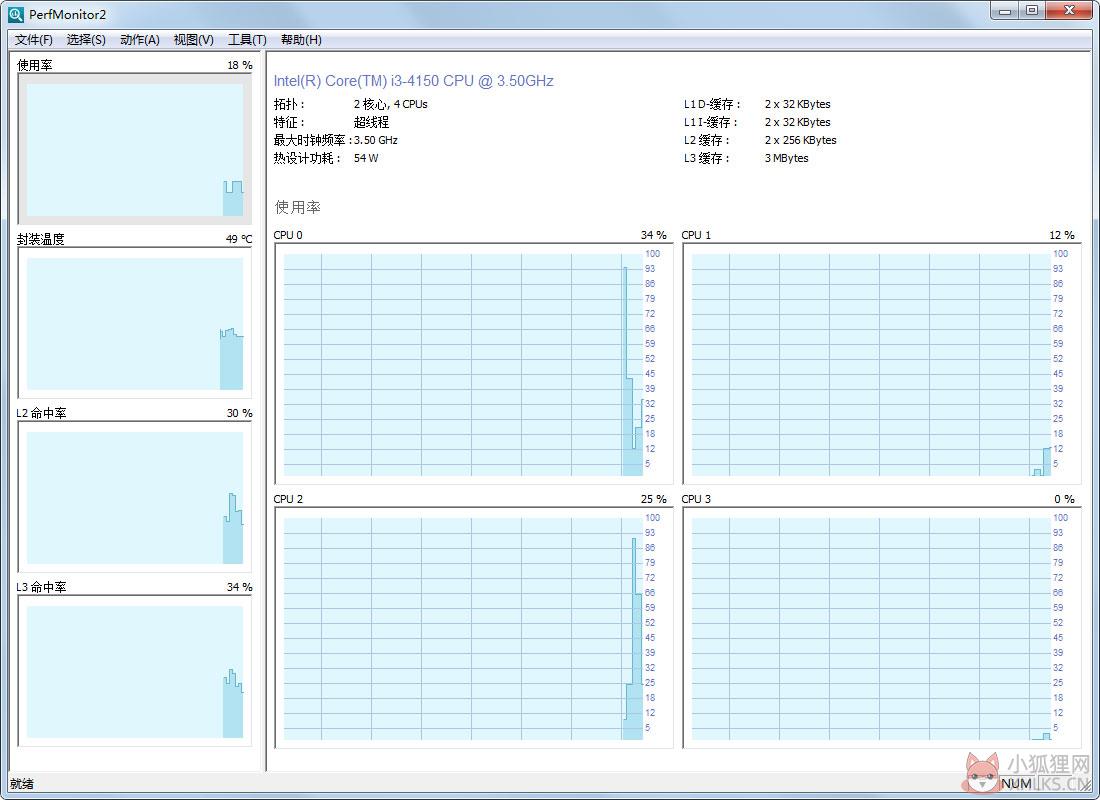Screen dimensions: 1100x800
Task: Click the CPU 3 0 % reading
Action: coord(1064,499)
